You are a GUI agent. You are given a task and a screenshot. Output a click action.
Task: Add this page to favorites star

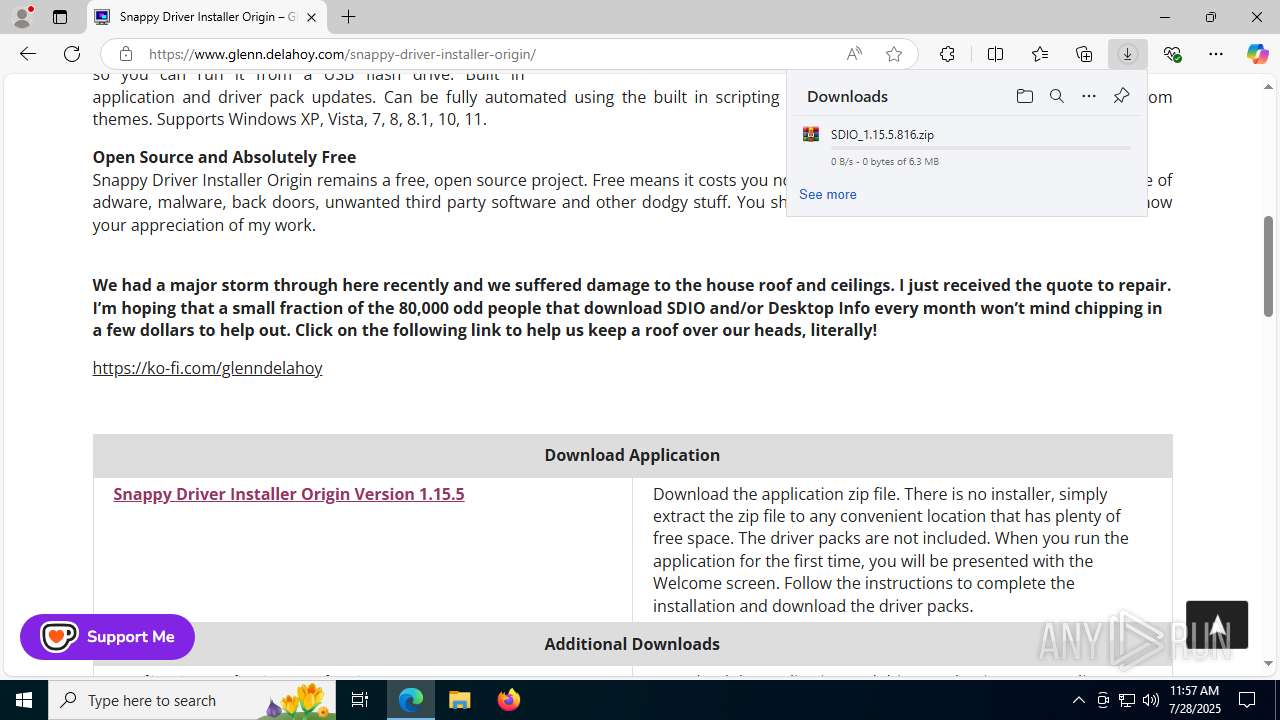tap(894, 54)
